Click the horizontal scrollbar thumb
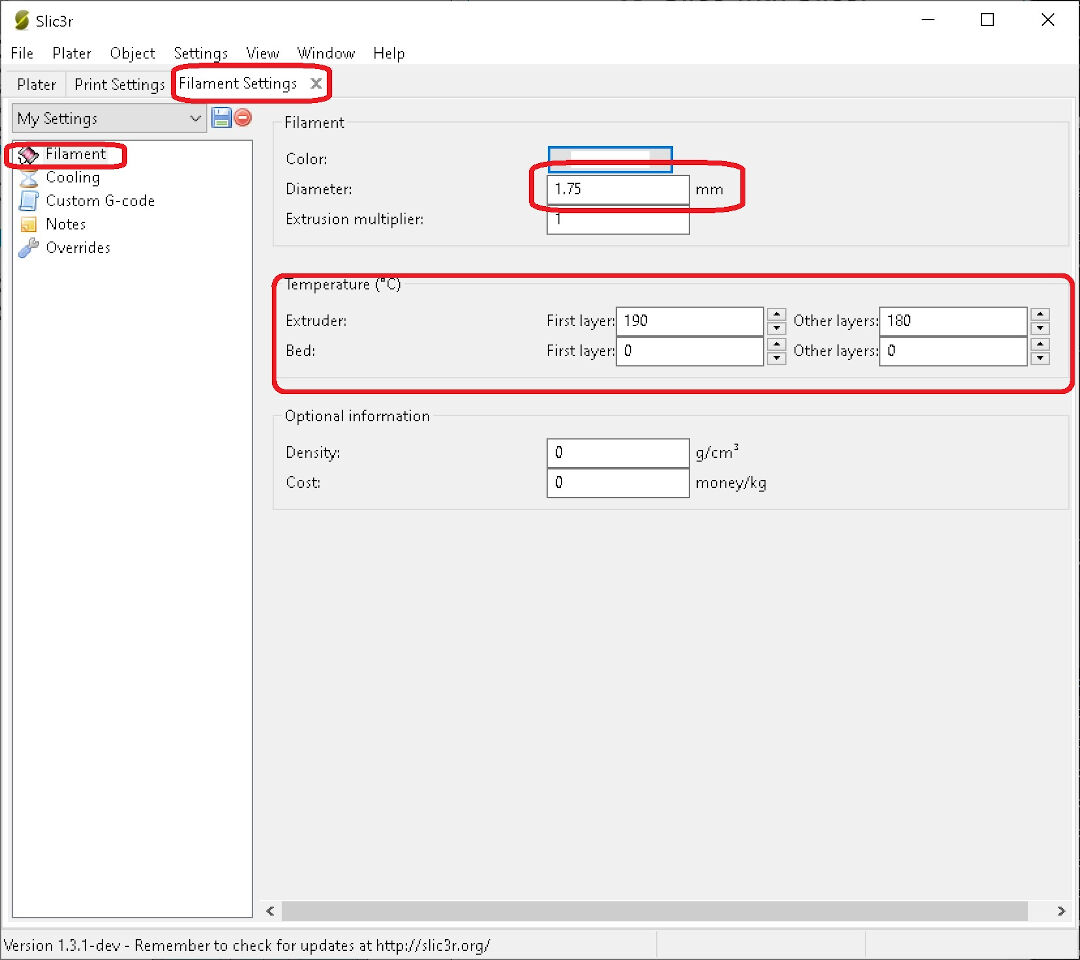 [654, 911]
